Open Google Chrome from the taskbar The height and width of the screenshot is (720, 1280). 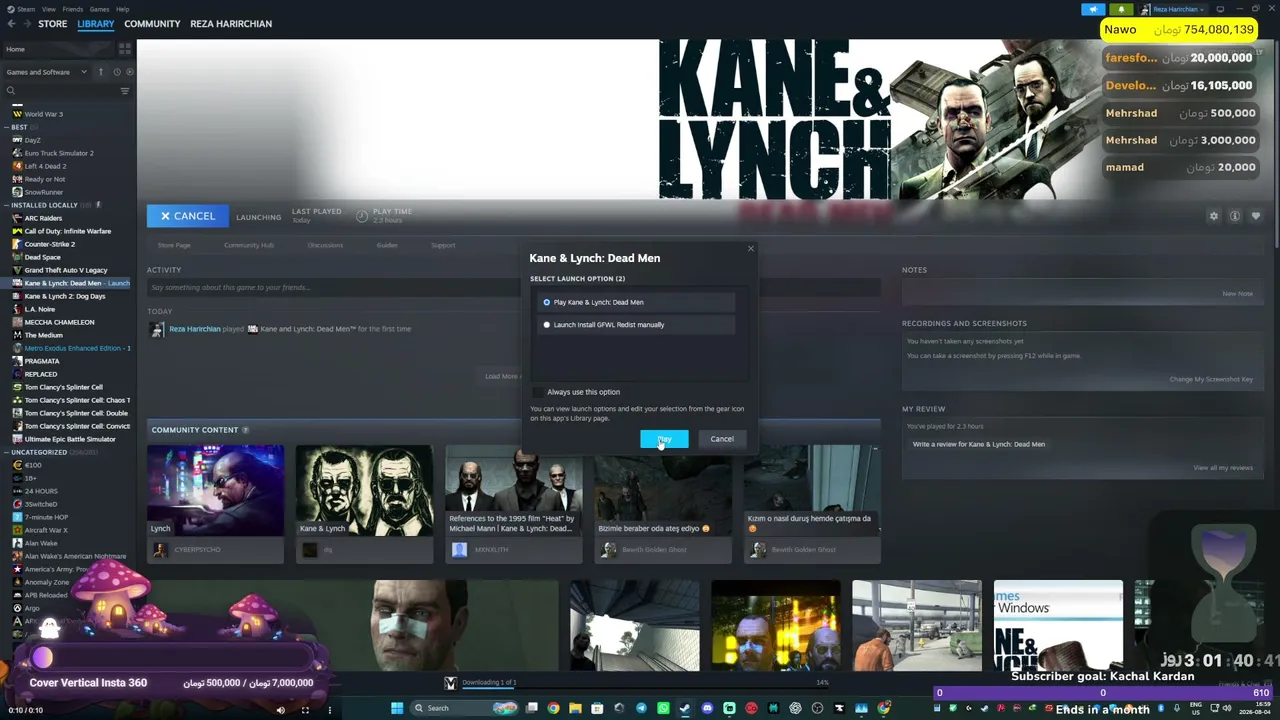[x=553, y=709]
